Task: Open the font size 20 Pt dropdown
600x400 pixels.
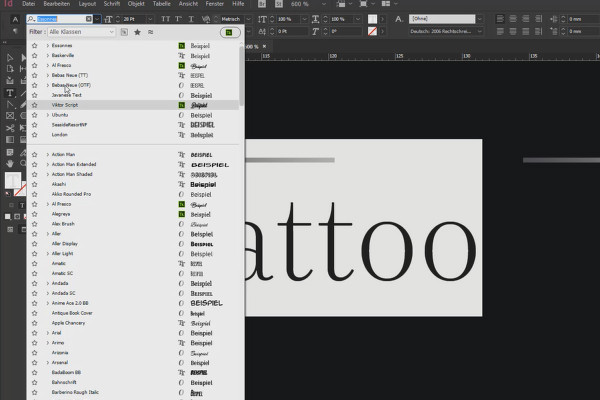Action: click(150, 19)
